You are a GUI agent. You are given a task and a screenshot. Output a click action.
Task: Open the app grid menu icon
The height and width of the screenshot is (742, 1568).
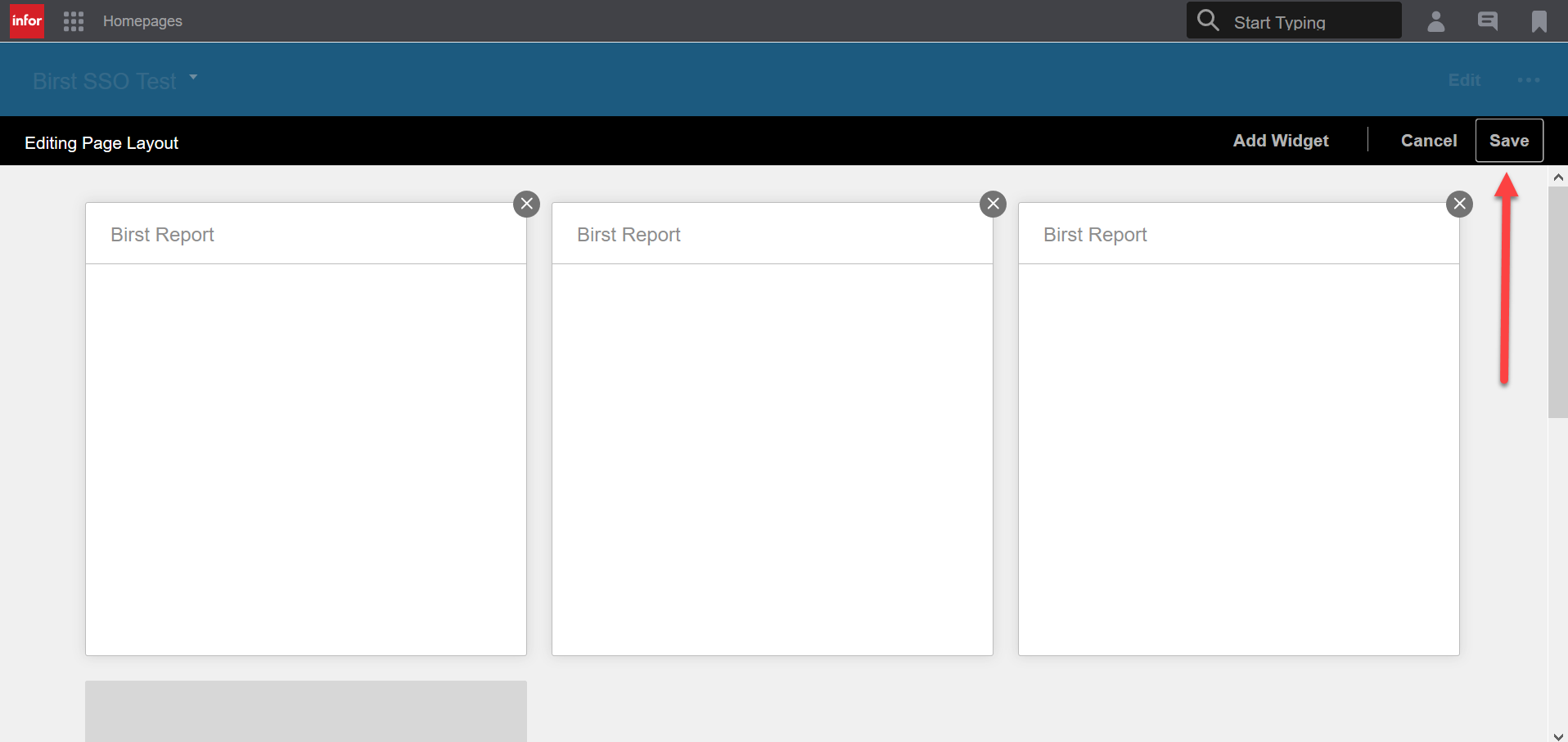click(x=74, y=21)
